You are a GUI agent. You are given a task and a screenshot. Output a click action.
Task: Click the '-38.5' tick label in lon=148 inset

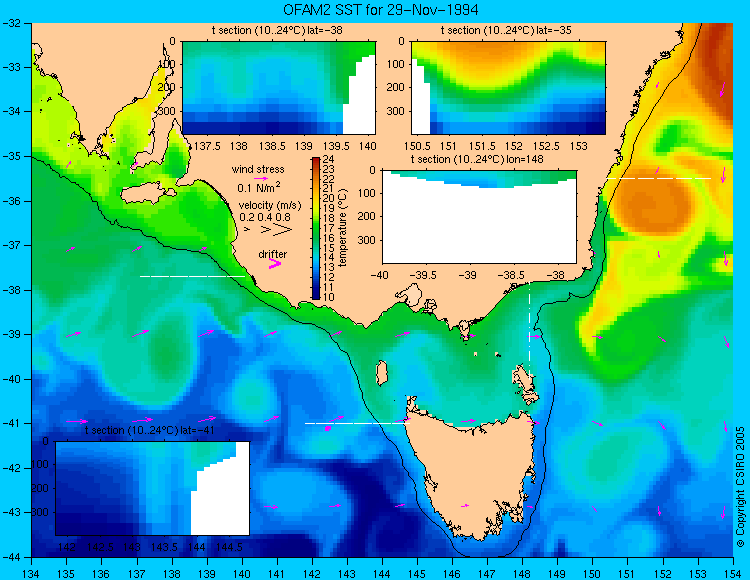(513, 275)
